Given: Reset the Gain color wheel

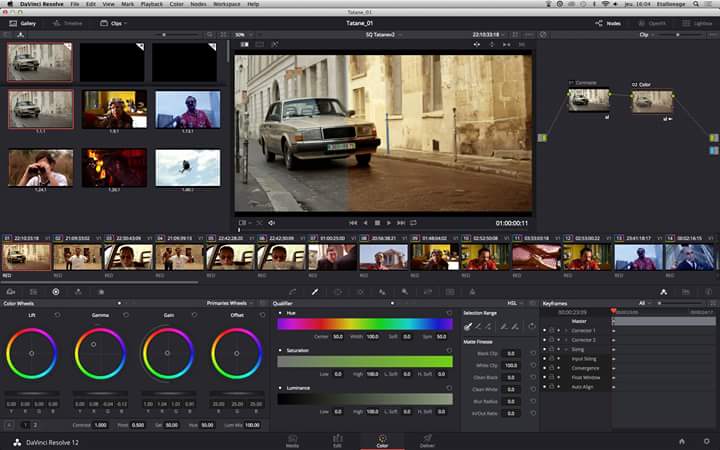Looking at the screenshot, I should click(194, 315).
